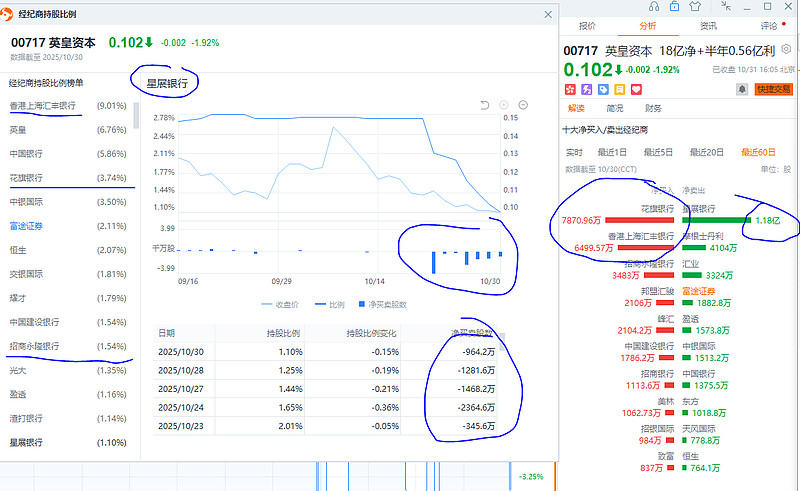The width and height of the screenshot is (800, 491).
Task: Select 光大 in the broker list
Action: click(68, 370)
